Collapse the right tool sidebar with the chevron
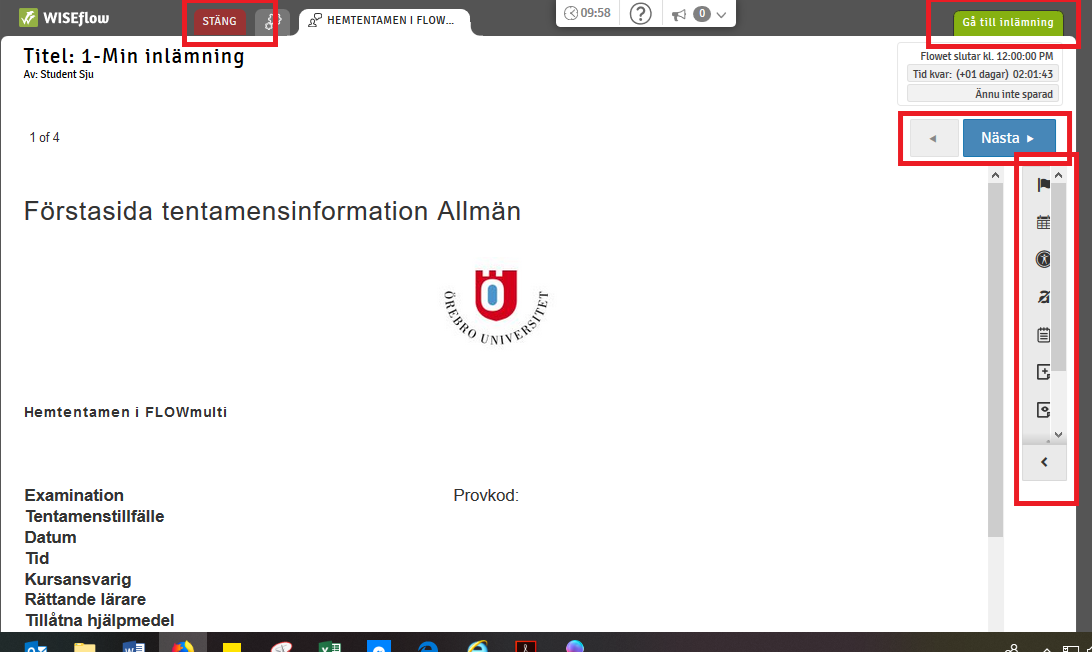 click(x=1044, y=462)
